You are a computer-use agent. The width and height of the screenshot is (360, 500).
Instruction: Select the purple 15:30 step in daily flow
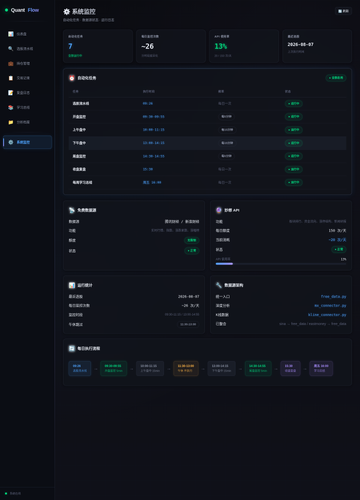pyautogui.click(x=290, y=368)
